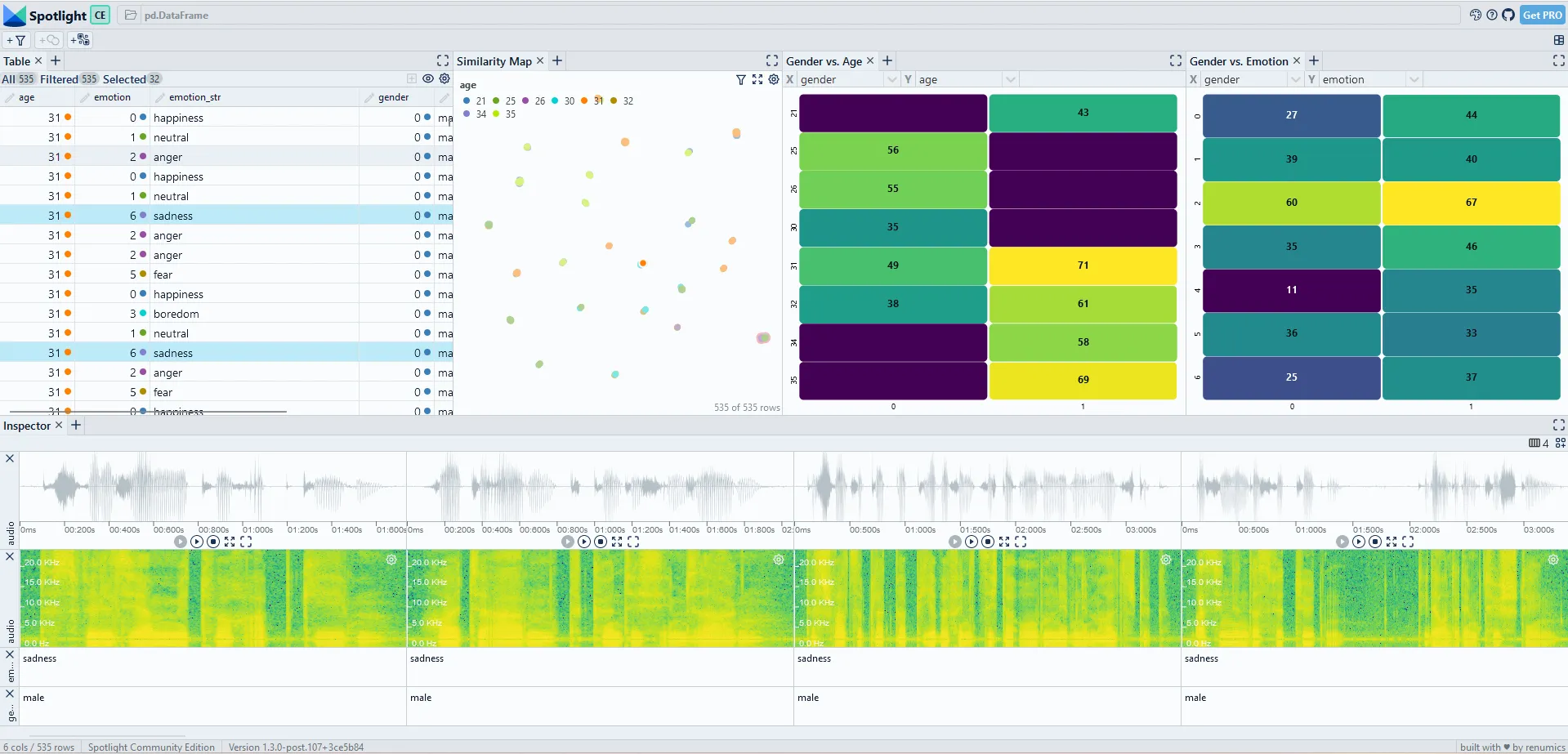Open X axis gender dropdown in Gender vs. Age

click(x=849, y=79)
